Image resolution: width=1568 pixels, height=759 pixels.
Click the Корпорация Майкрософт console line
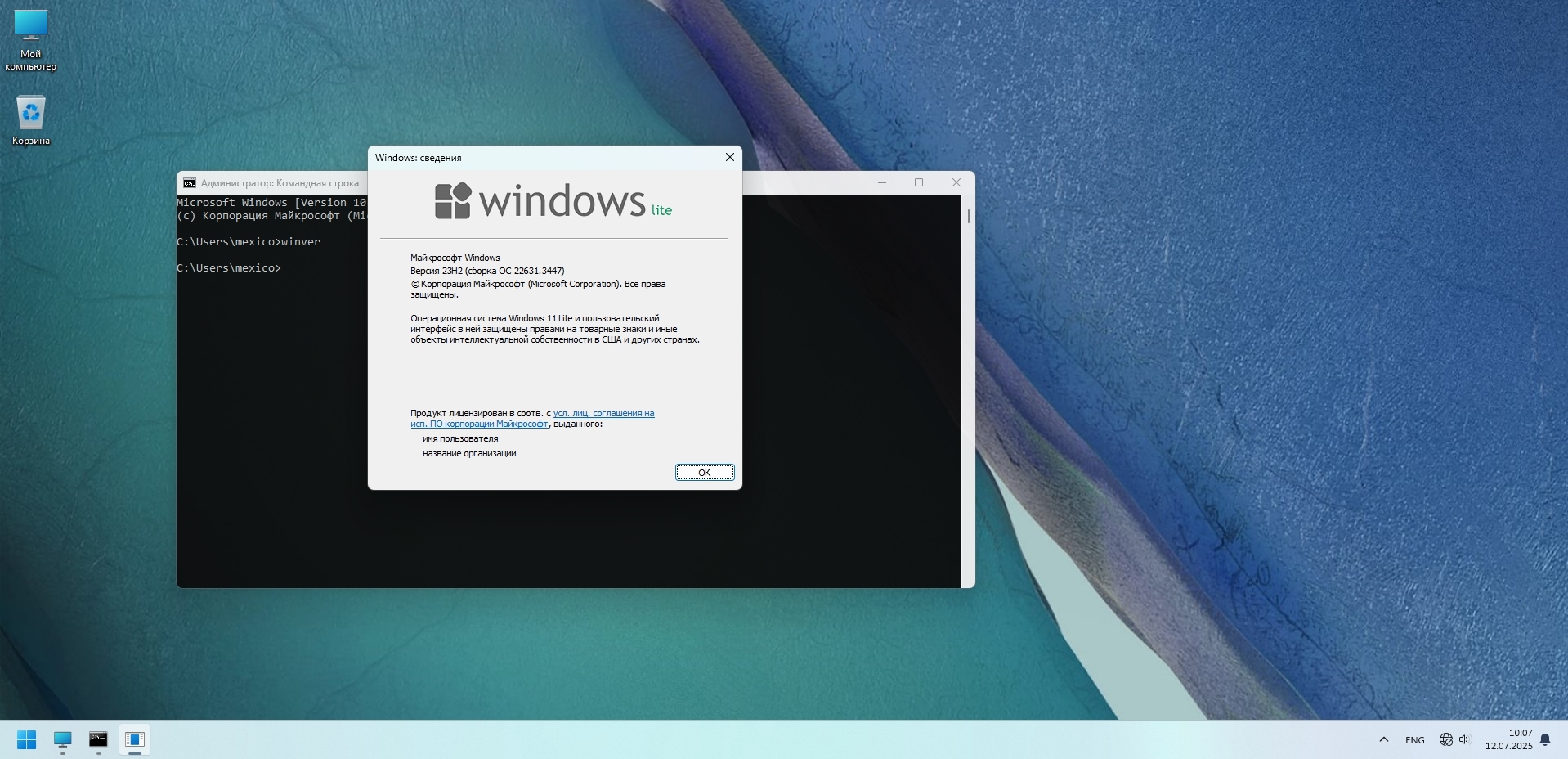271,216
